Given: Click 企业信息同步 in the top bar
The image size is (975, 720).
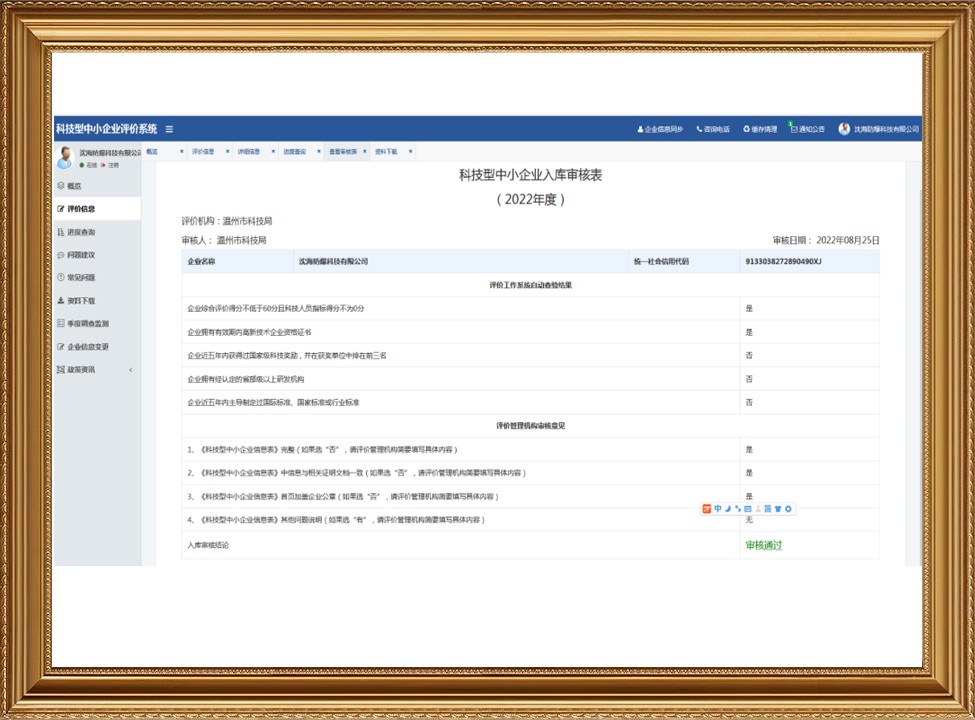Looking at the screenshot, I should (660, 129).
